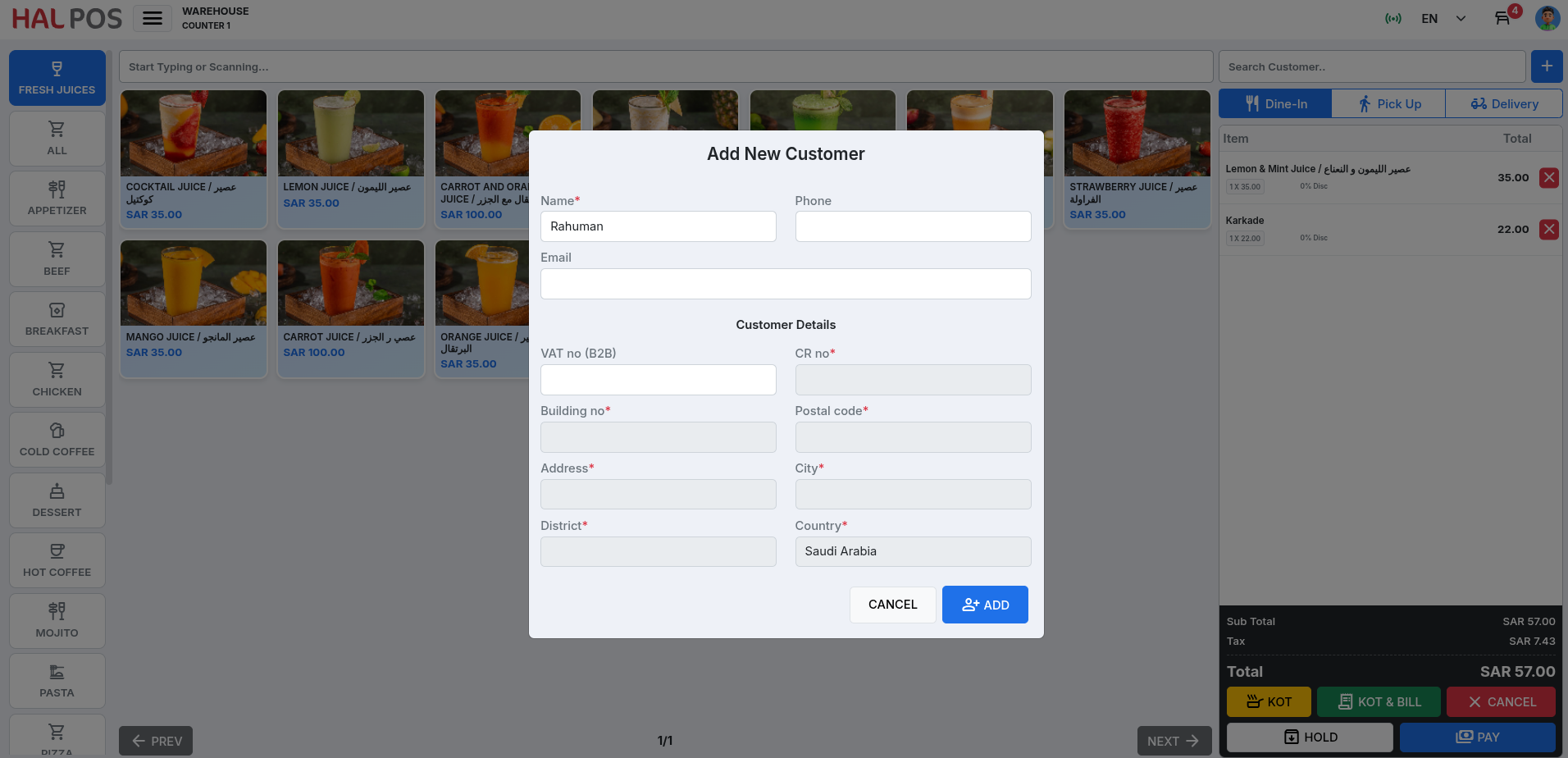Select the Dine-In order type
Viewport: 1568px width, 758px height.
point(1275,104)
